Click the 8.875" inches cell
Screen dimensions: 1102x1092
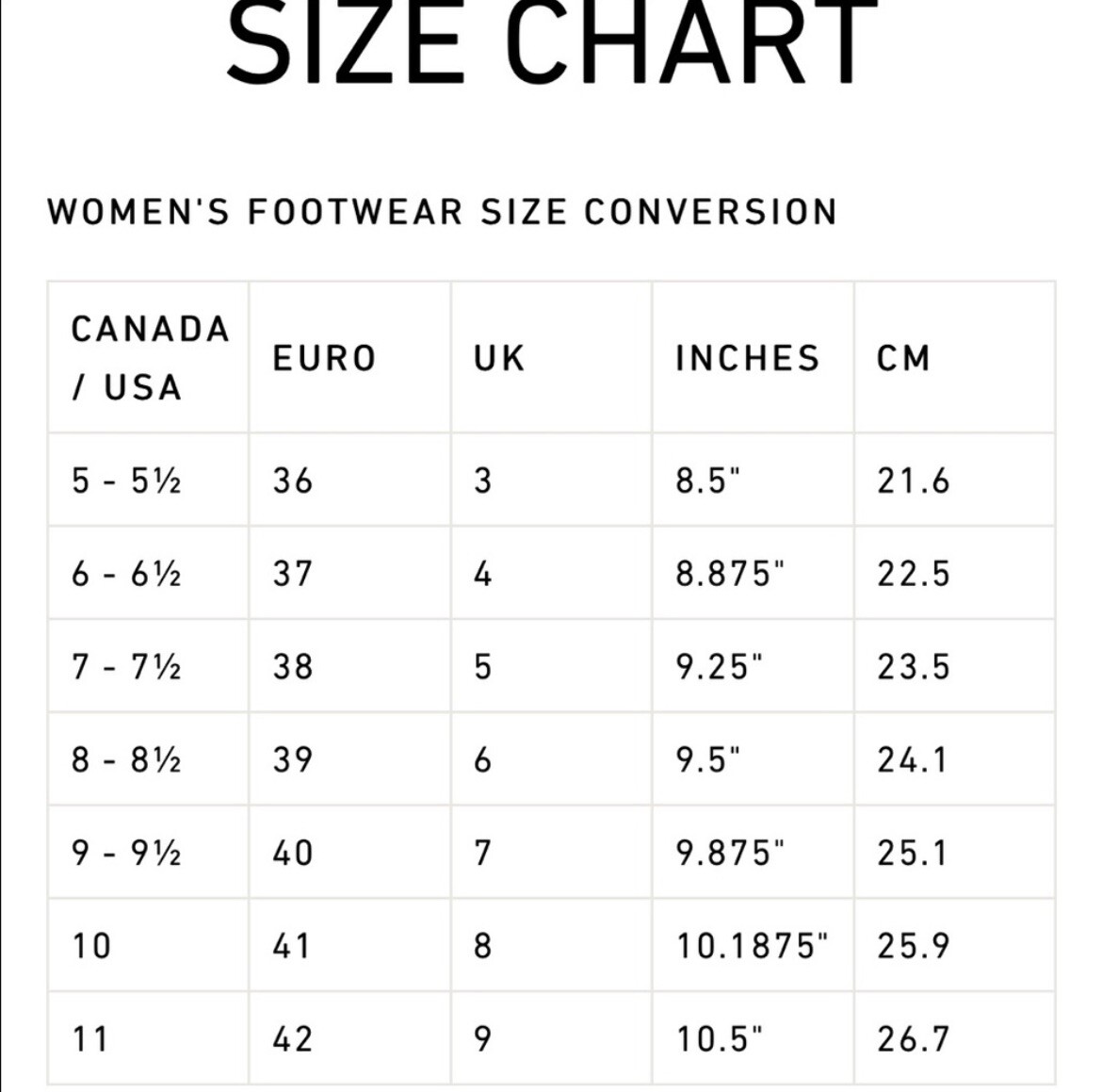coord(754,573)
